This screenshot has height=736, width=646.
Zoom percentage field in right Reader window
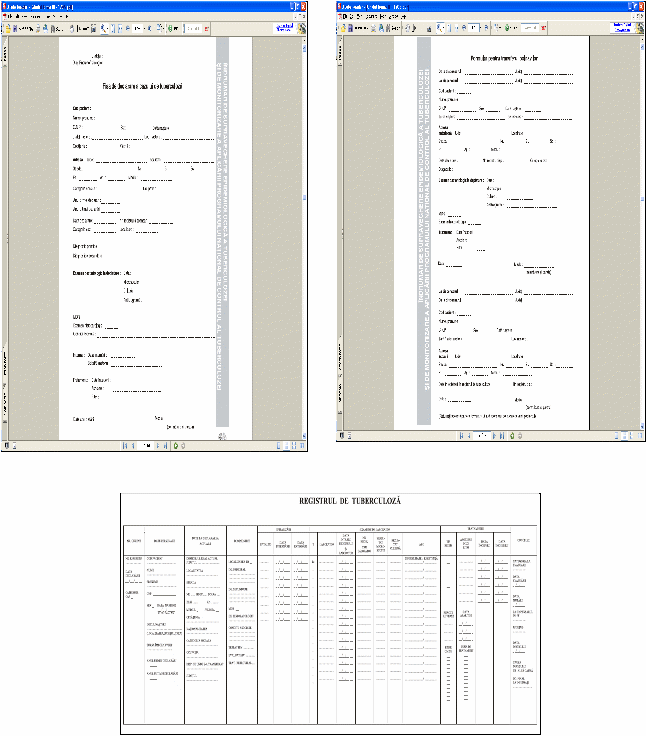click(473, 28)
